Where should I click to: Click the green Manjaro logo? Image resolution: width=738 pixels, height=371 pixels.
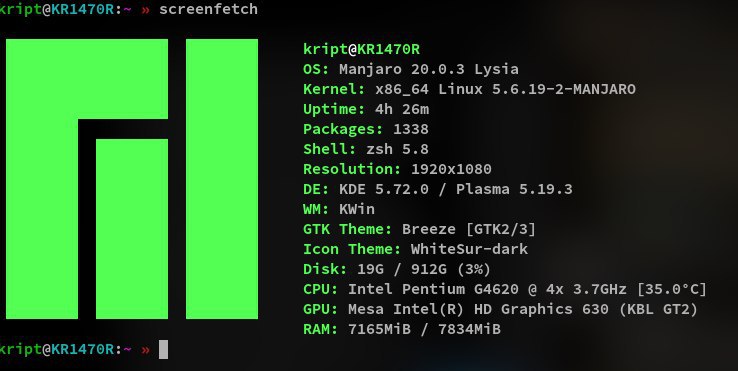tap(132, 179)
